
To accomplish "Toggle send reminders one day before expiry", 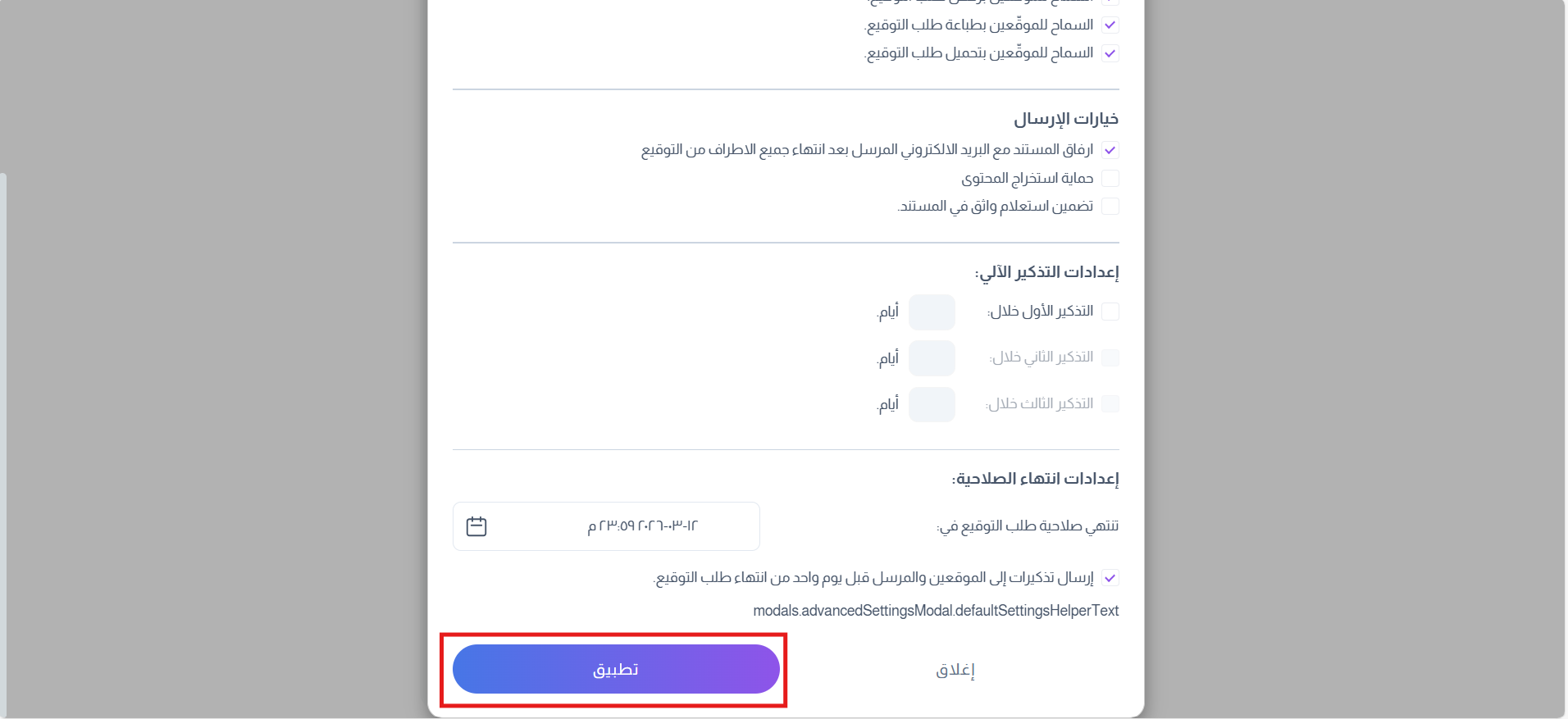I will [x=1110, y=578].
